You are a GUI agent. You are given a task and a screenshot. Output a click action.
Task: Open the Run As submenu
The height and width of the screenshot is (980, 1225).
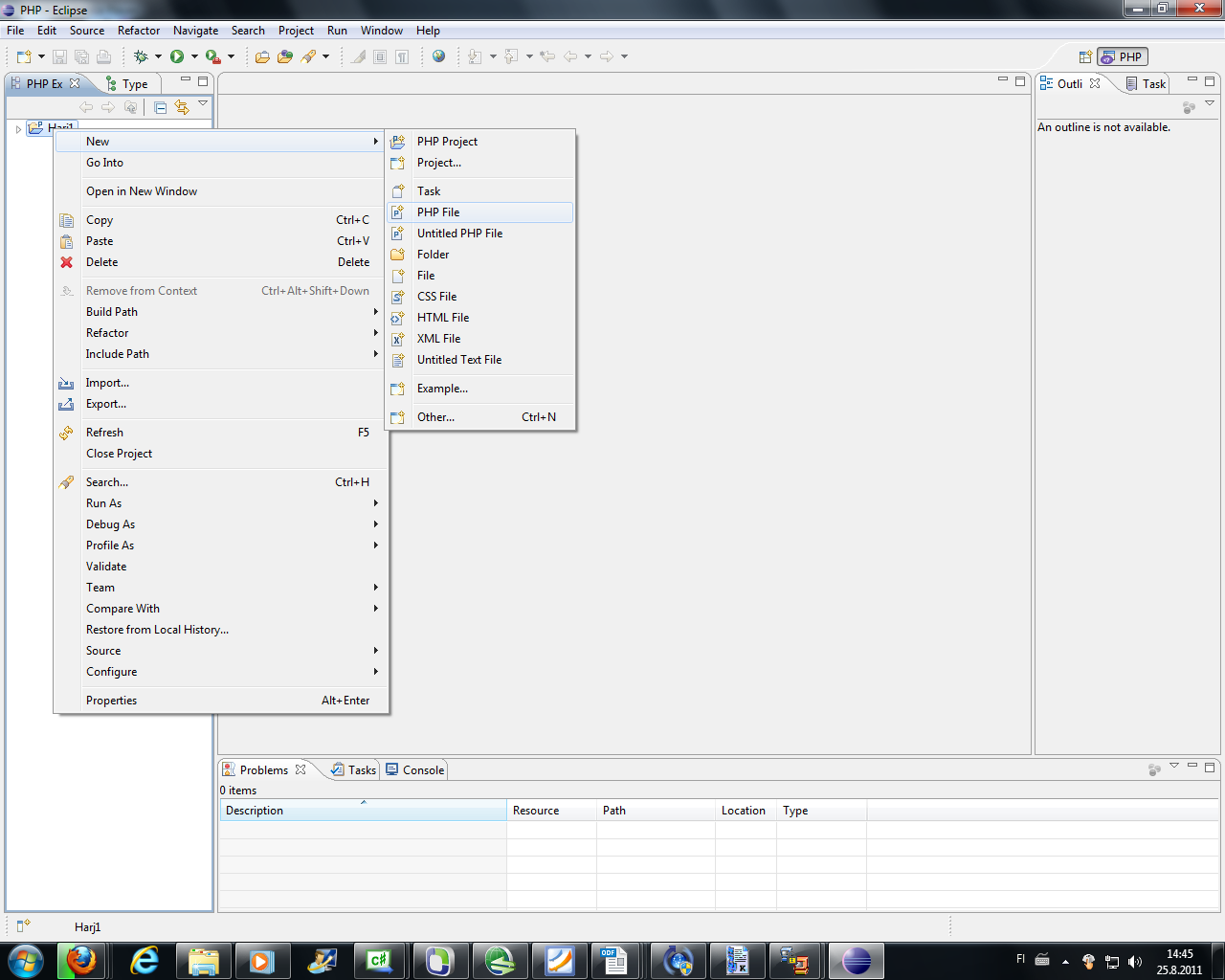tap(221, 503)
